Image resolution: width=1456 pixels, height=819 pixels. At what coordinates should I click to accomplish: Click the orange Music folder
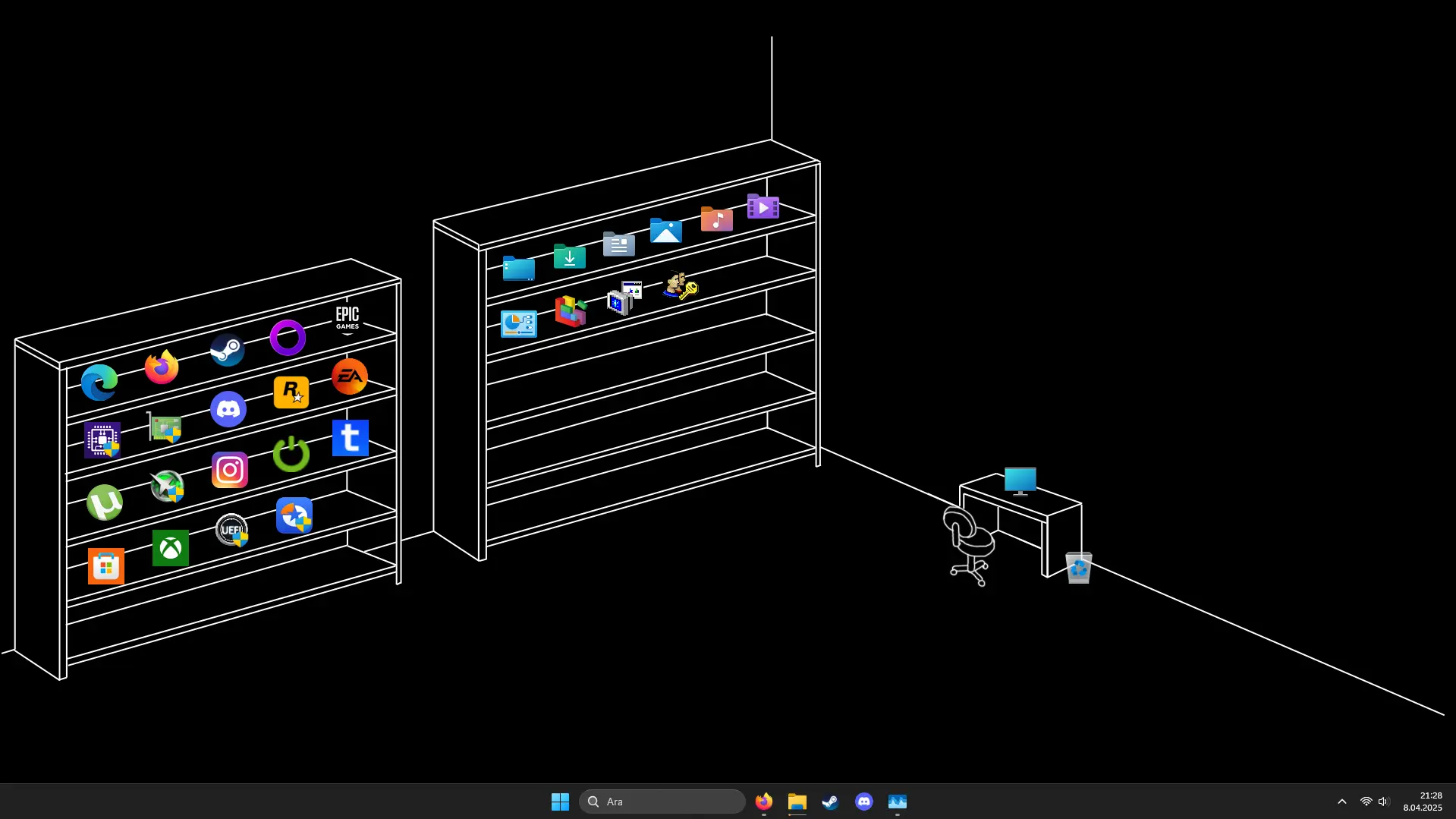[717, 219]
